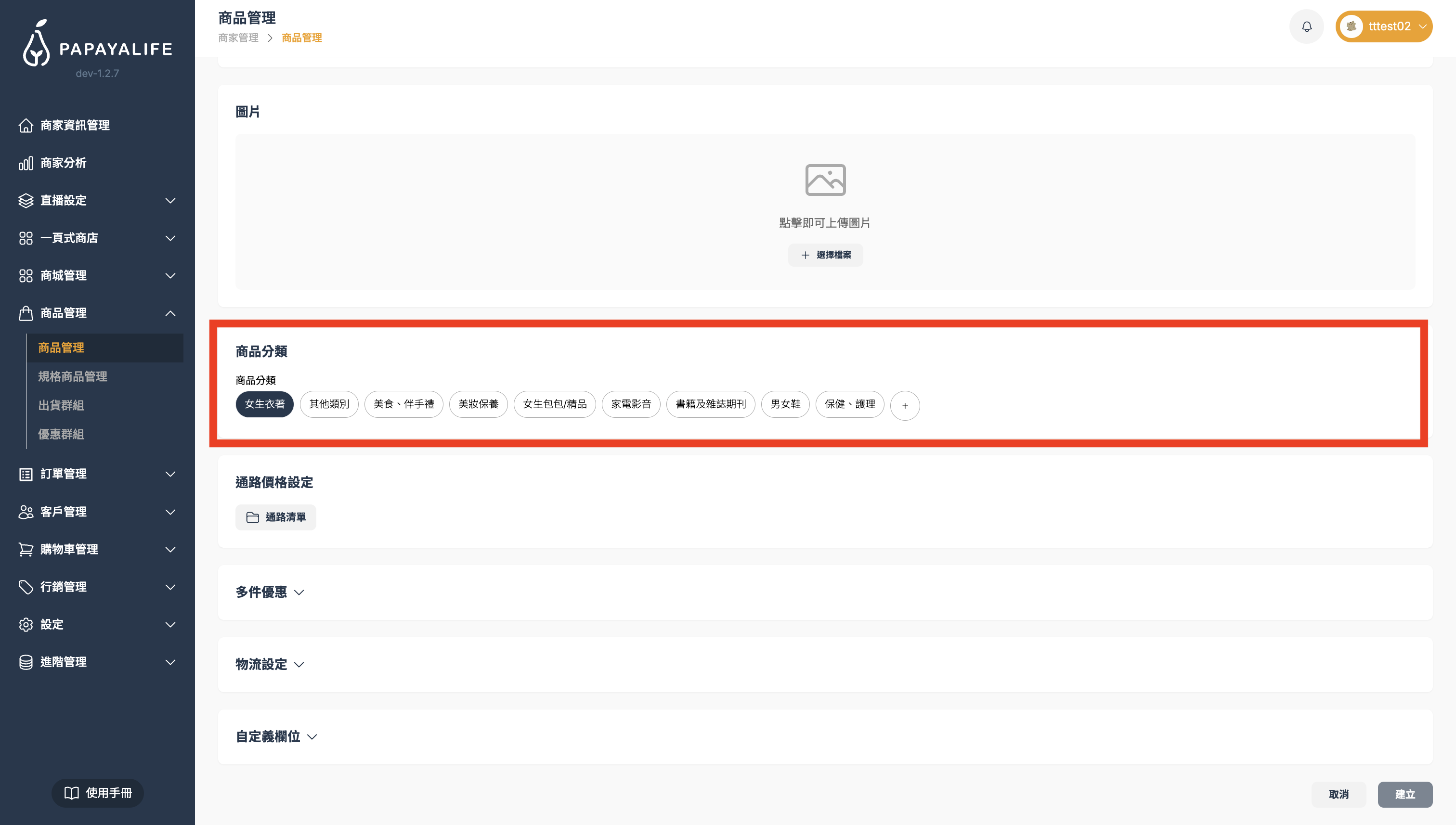Screen dimensions: 1456x825
Task: Select the 家電影音 category chip
Action: coord(630,405)
